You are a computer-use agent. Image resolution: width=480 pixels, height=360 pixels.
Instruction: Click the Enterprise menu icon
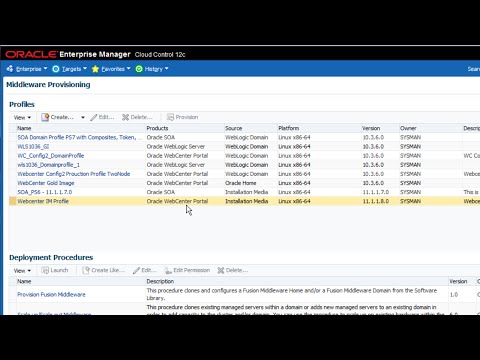coord(10,69)
